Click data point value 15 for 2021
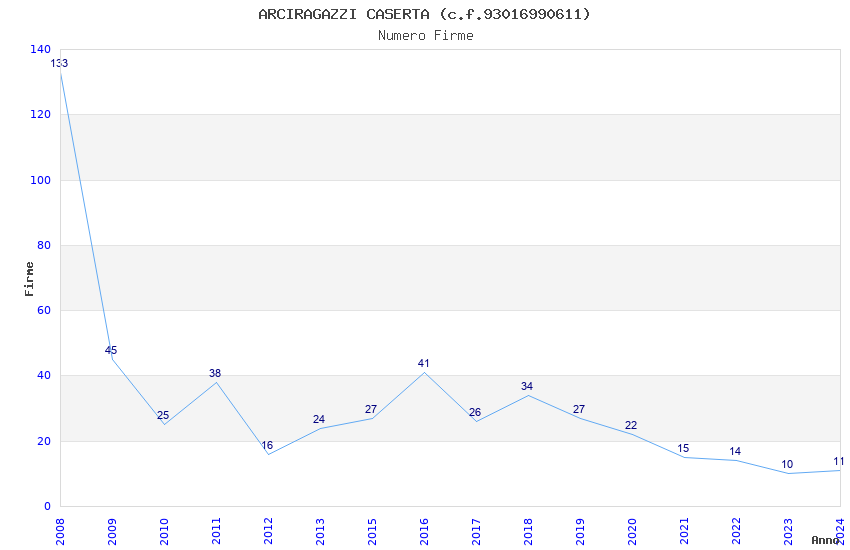Screen dimensions: 850x550 pyautogui.click(x=683, y=448)
